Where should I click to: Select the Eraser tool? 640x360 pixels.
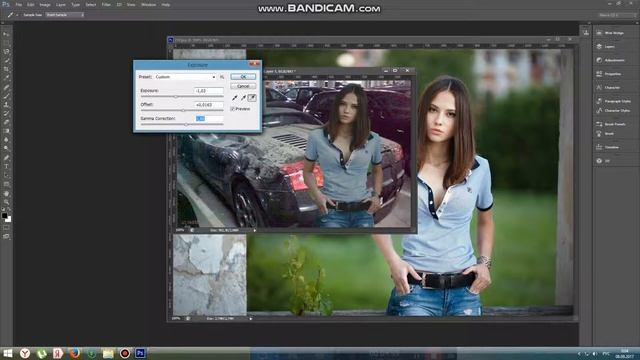click(x=6, y=122)
